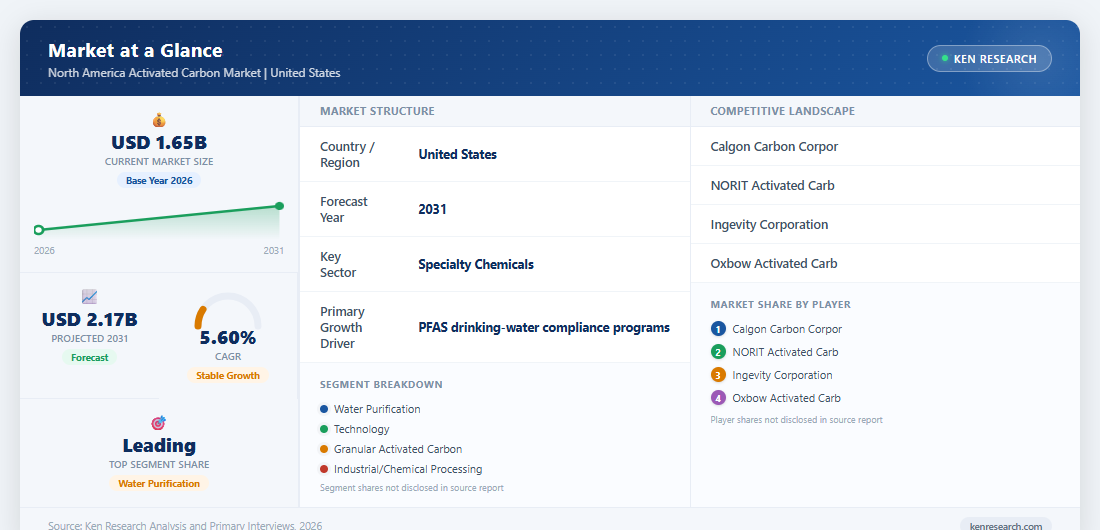Screen dimensions: 1100x530
Task: Click the numbered badge 2 for NORIT
Action: [718, 352]
